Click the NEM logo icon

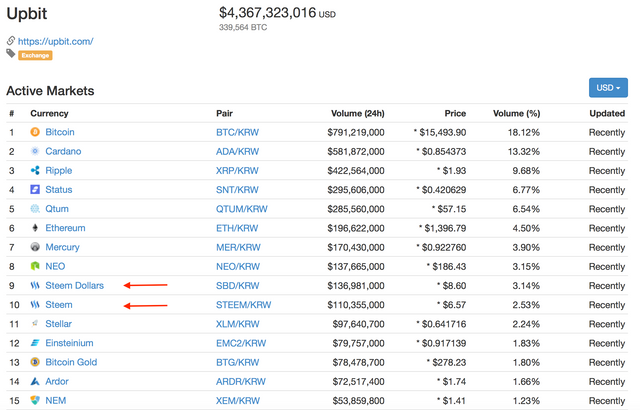(x=35, y=400)
